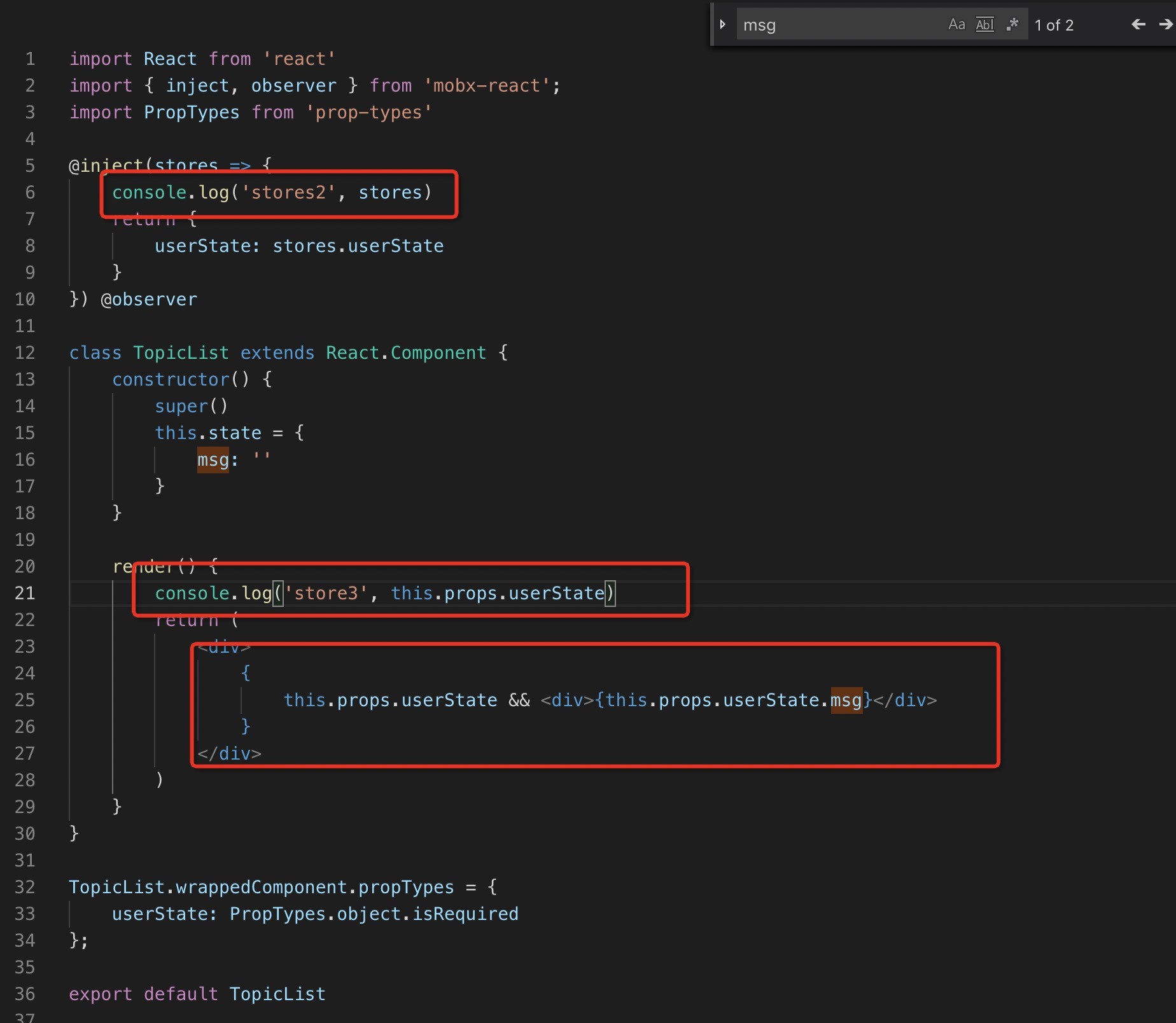Click 'inject' in the line 2 import
The image size is (1176, 1023).
click(197, 86)
